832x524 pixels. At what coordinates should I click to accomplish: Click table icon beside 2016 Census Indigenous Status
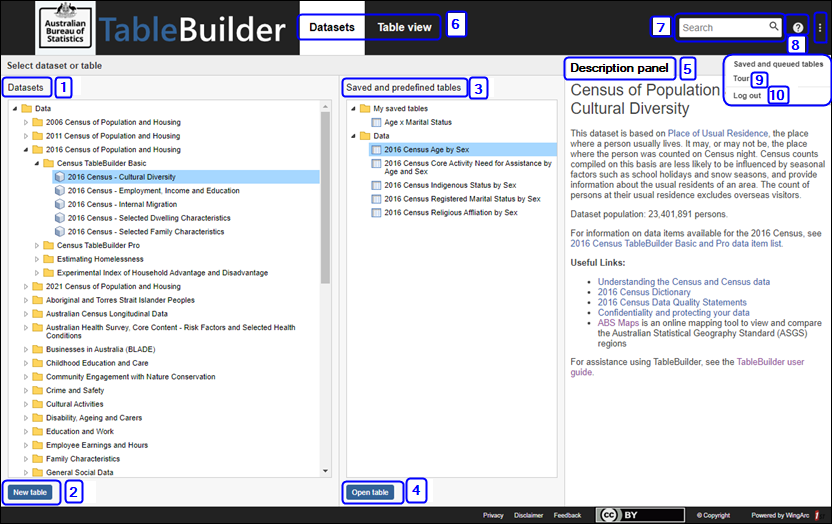pos(376,185)
